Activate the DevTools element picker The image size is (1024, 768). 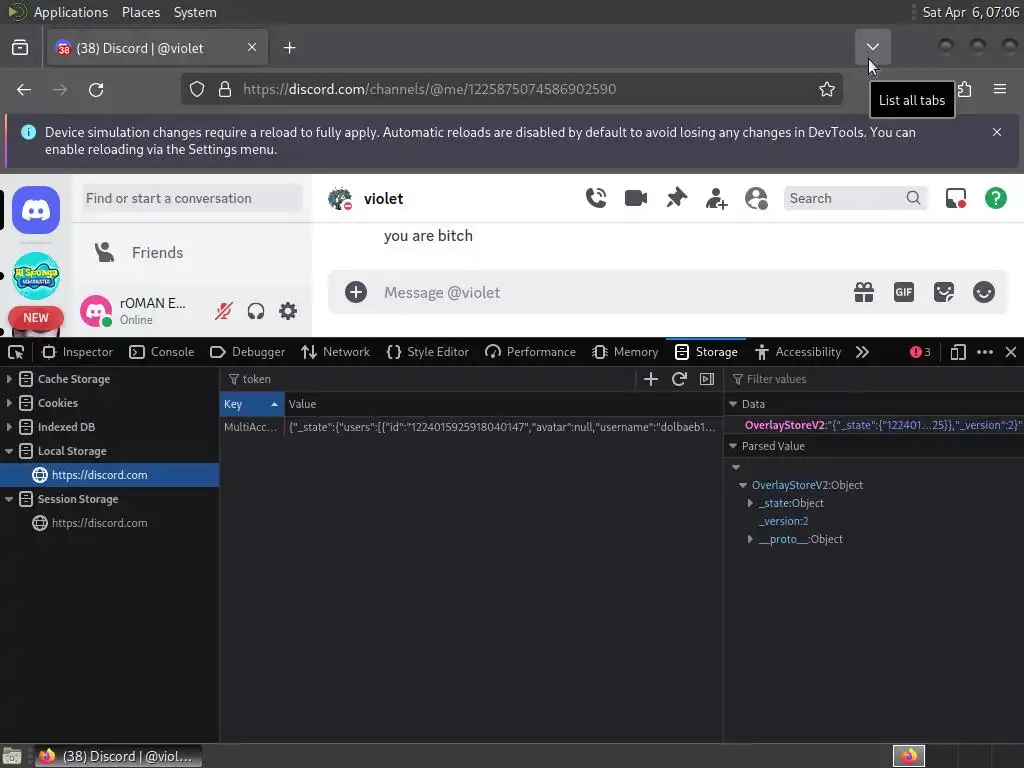pos(16,352)
